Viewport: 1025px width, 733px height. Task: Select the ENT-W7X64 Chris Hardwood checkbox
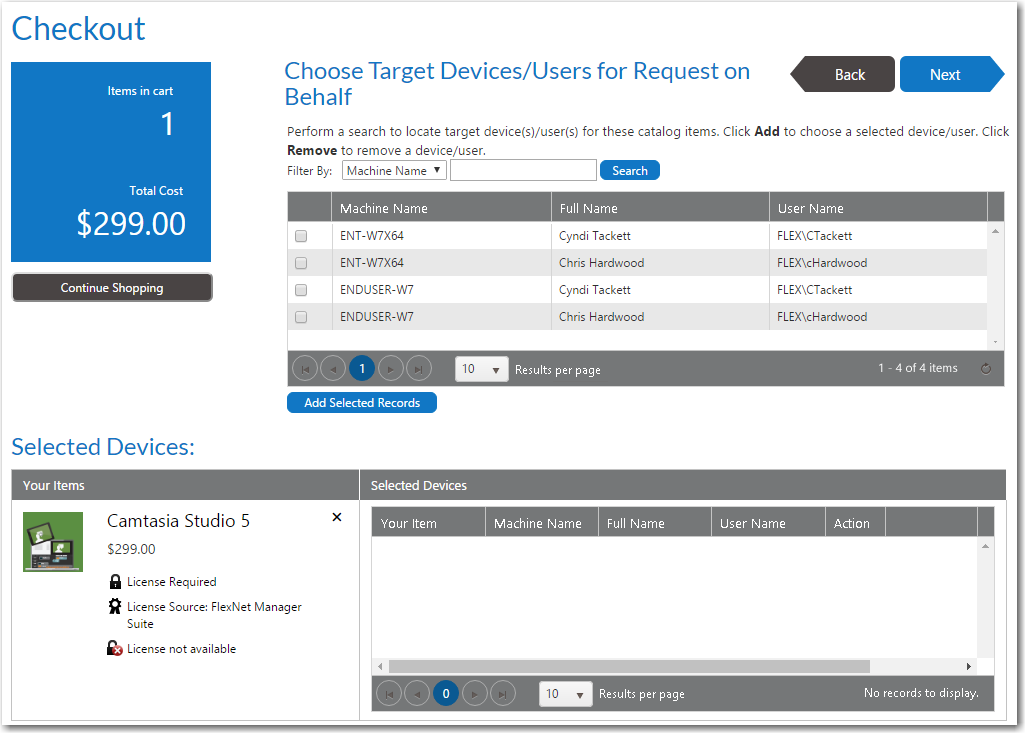pos(301,263)
